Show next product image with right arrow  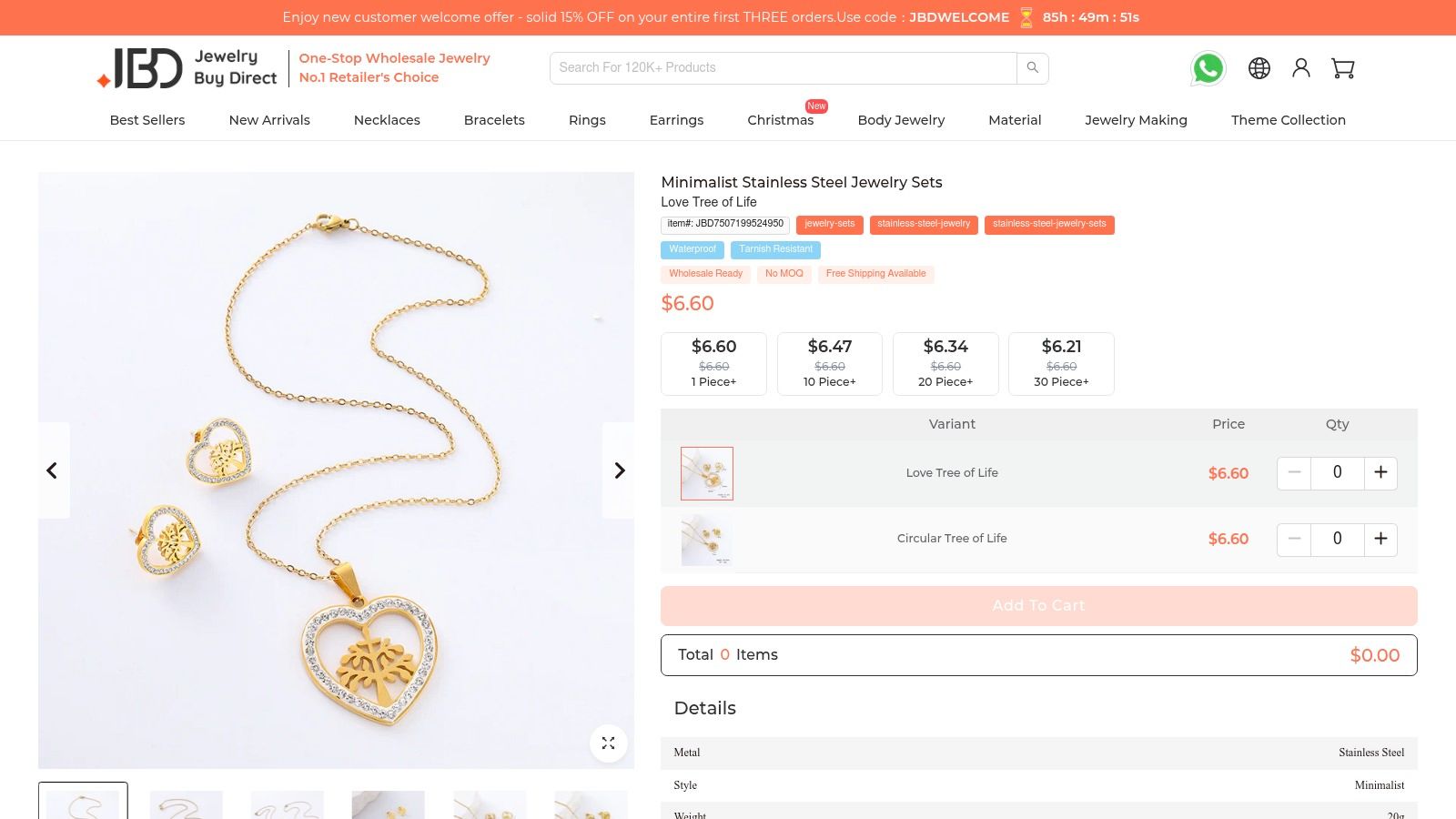pyautogui.click(x=620, y=470)
